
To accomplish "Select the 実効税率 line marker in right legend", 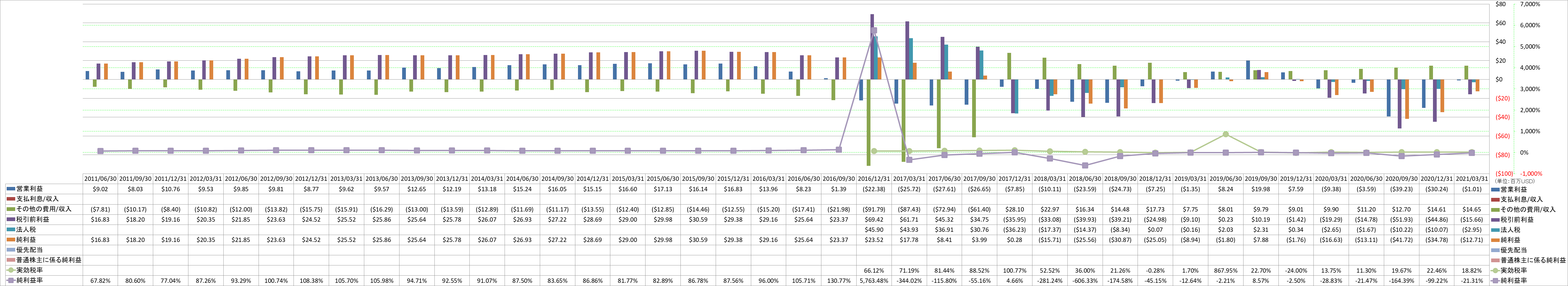I will coord(1496,270).
